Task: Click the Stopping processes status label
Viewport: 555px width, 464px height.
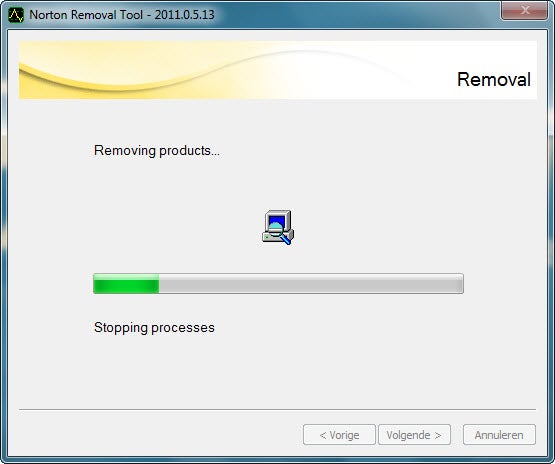Action: (x=154, y=328)
